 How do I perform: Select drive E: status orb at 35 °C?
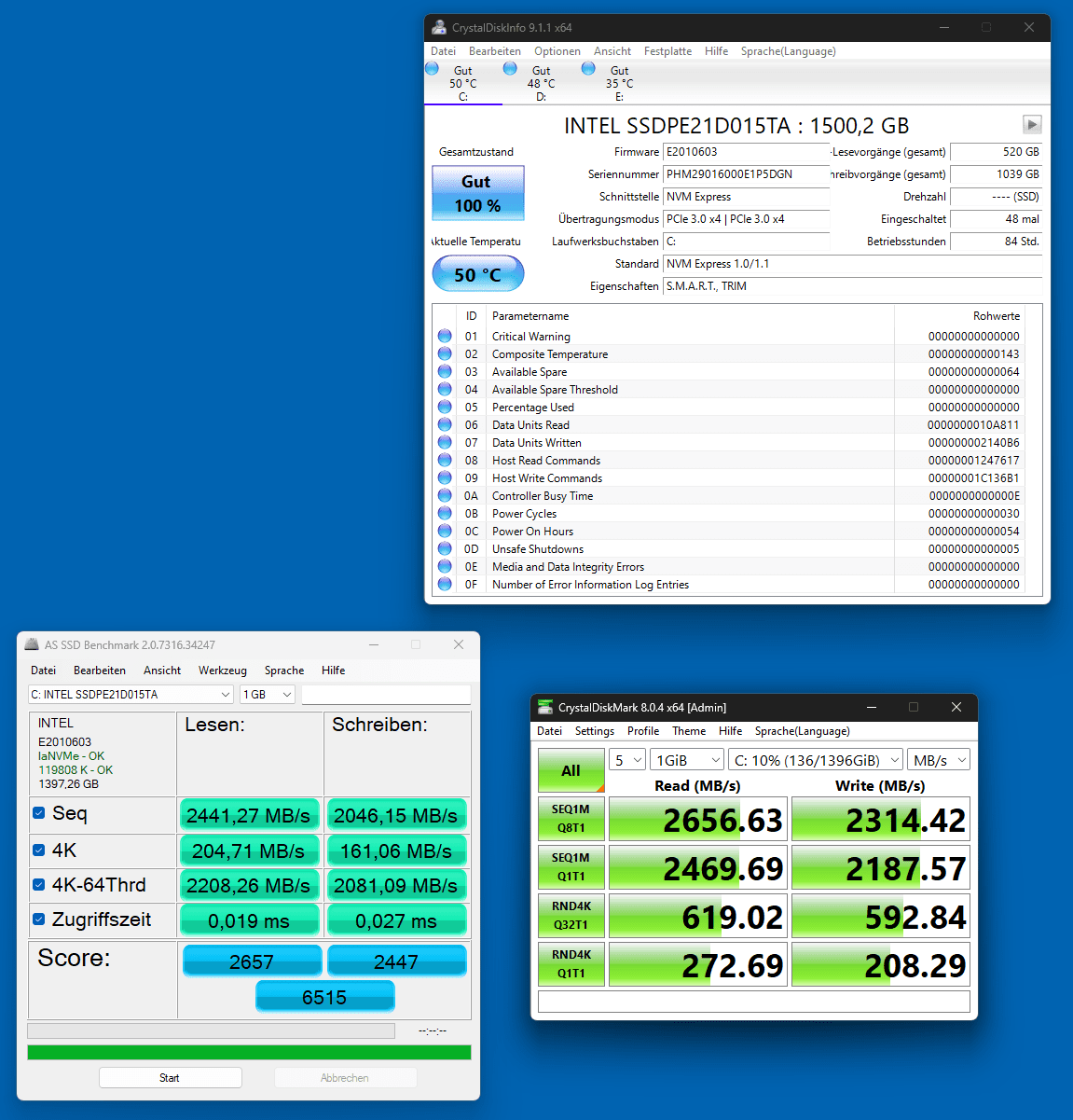[x=588, y=69]
